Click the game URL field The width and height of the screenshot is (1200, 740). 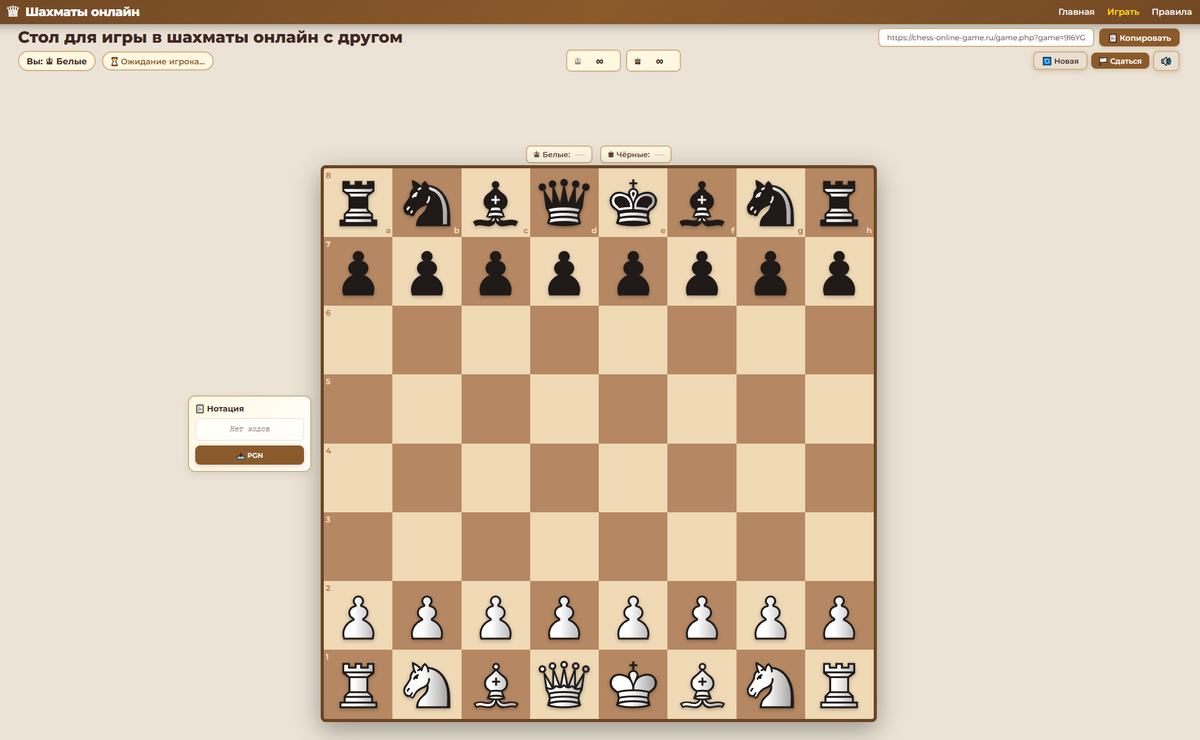pos(986,37)
